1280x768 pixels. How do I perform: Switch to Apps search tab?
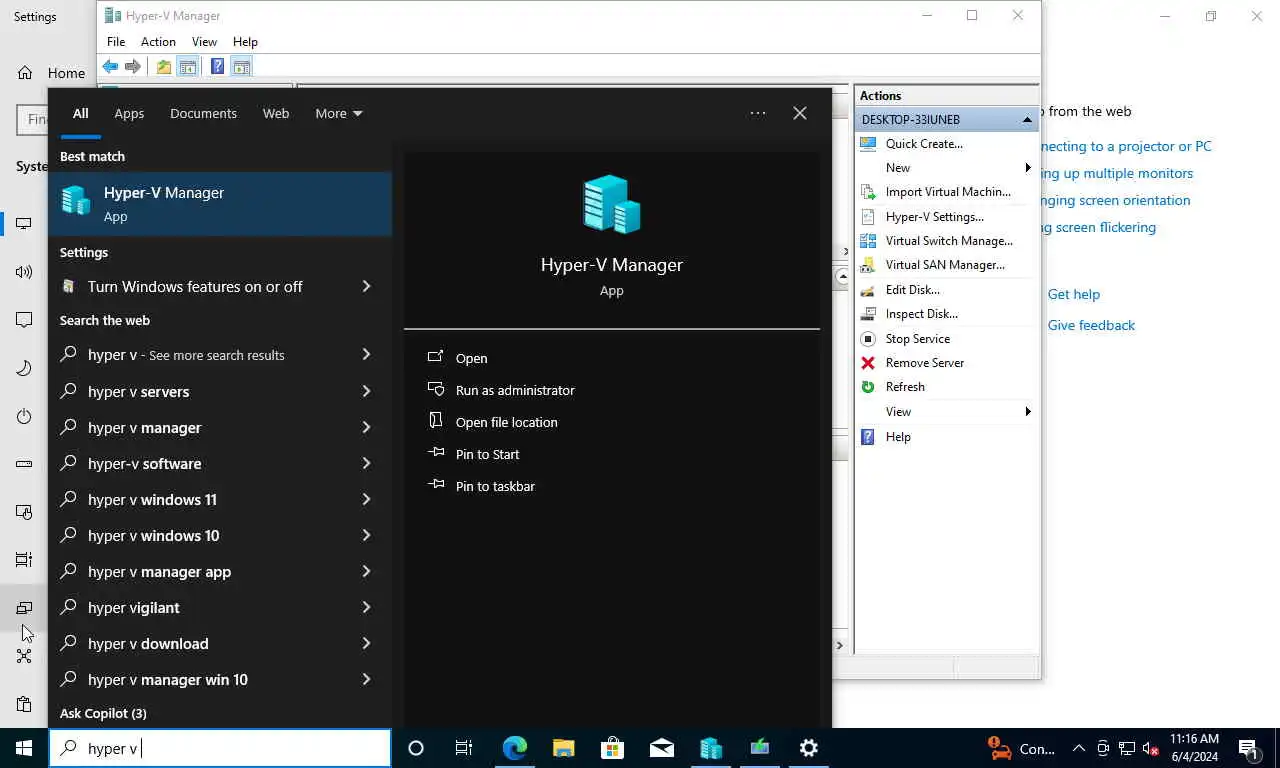click(129, 114)
